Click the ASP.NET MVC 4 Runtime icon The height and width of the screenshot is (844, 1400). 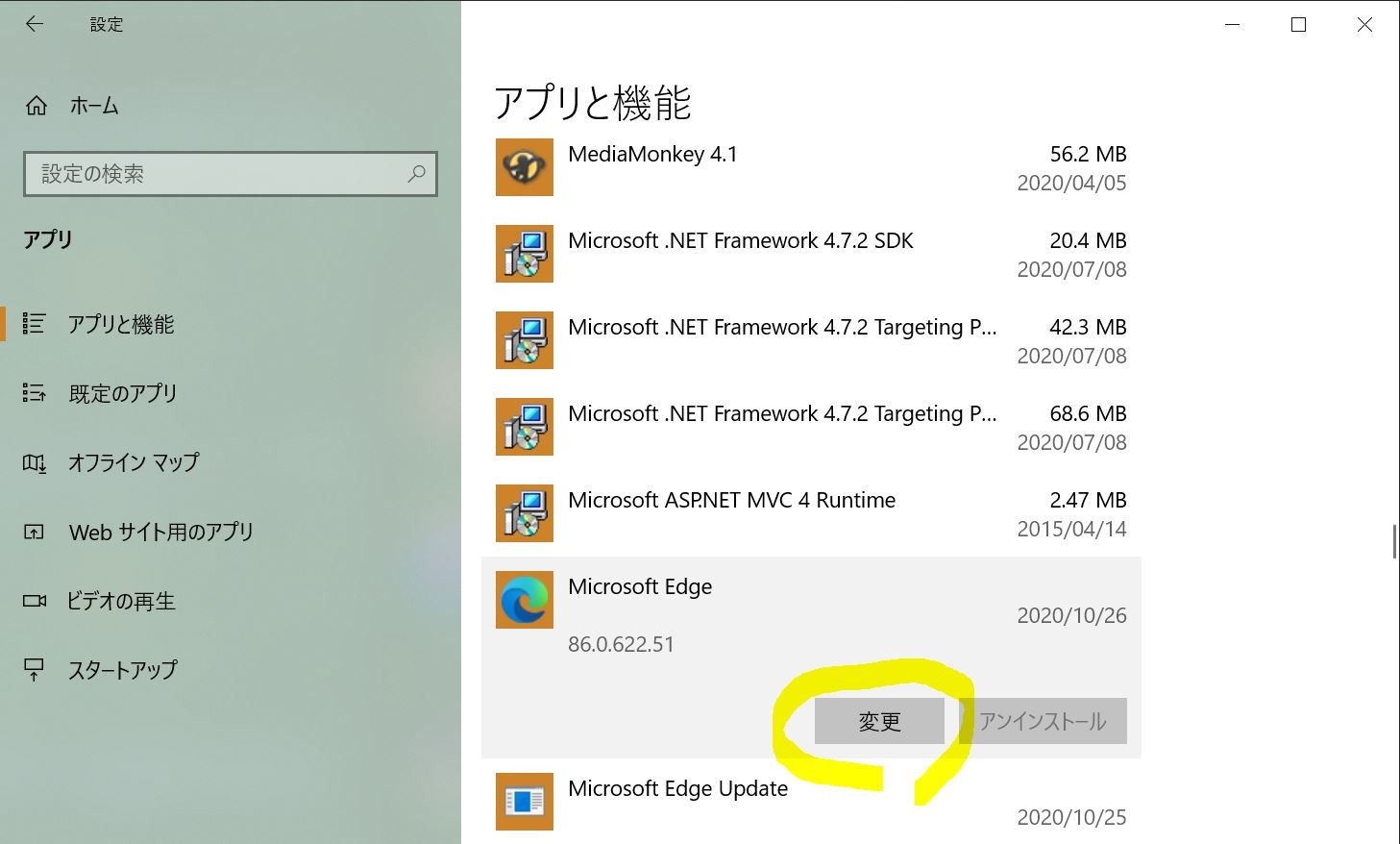[x=525, y=513]
